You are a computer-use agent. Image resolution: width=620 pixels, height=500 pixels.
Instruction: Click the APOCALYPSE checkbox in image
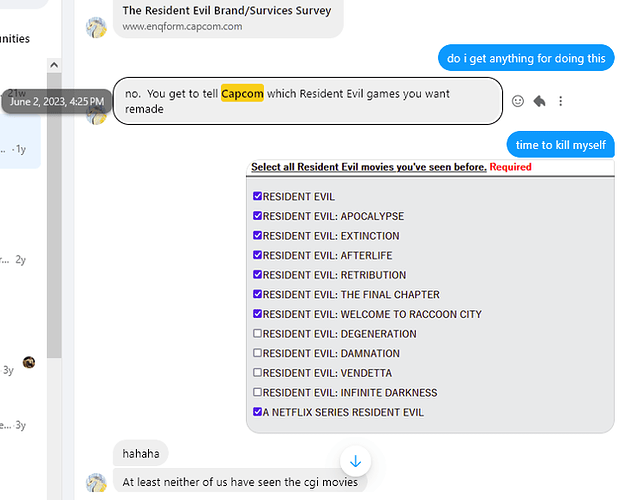(x=257, y=215)
